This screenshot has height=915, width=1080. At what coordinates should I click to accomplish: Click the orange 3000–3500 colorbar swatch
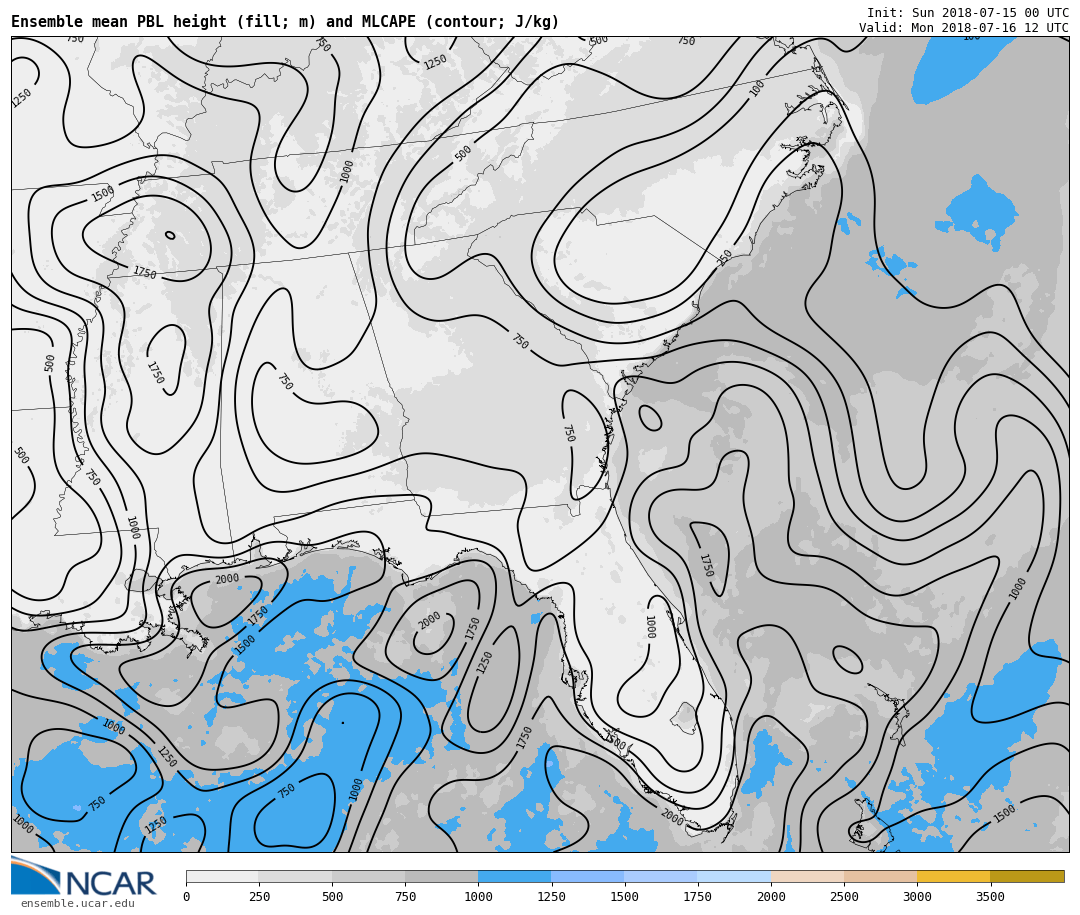[953, 876]
